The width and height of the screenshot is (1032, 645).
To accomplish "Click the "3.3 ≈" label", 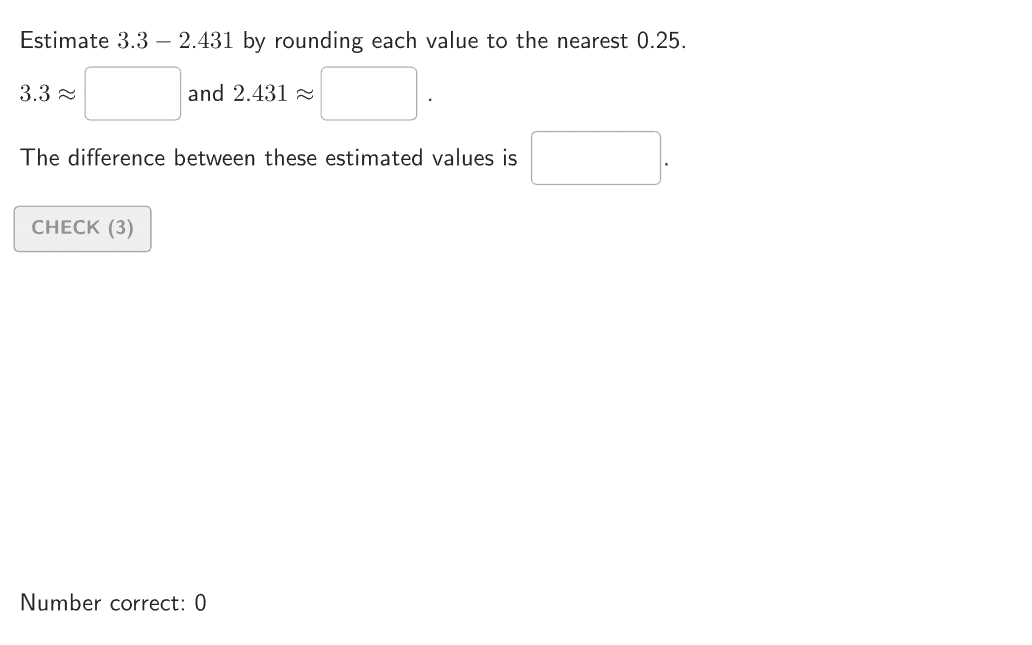I will tap(48, 94).
